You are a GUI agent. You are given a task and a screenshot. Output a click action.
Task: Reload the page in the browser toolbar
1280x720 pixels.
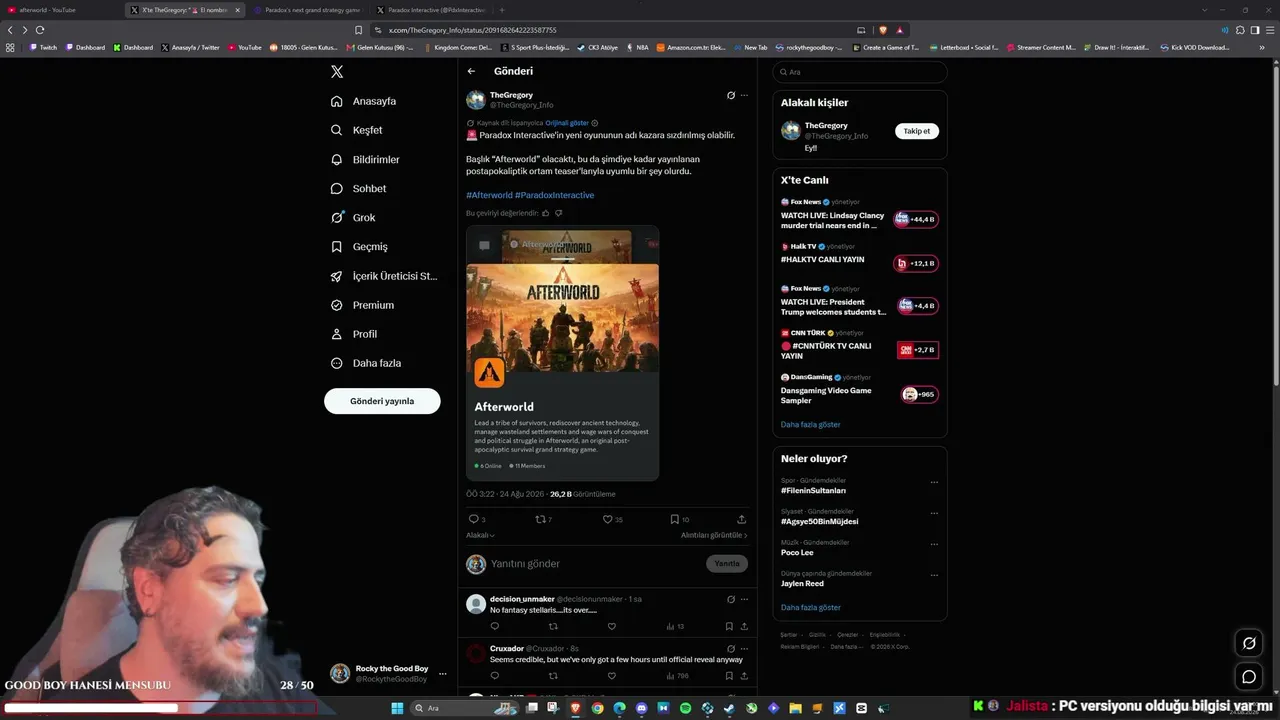pos(40,30)
